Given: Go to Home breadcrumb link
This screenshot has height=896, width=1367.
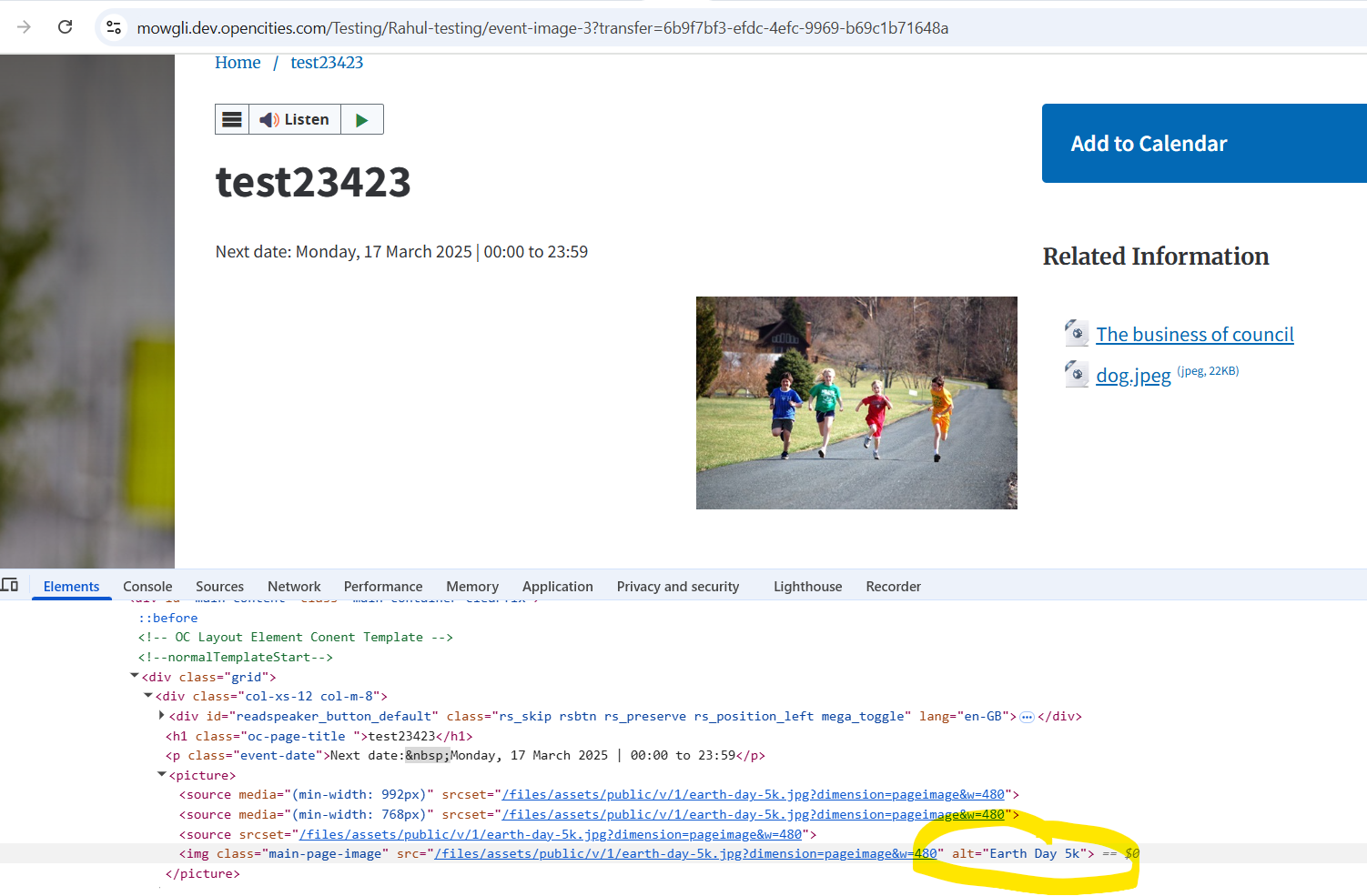Looking at the screenshot, I should [238, 63].
